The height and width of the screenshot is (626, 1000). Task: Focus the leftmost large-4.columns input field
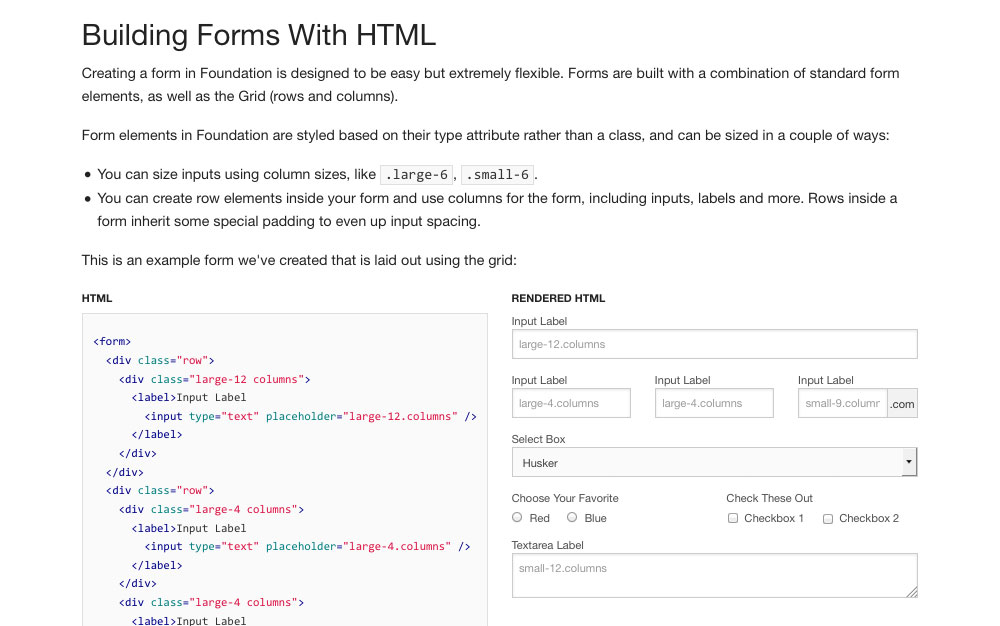click(571, 403)
